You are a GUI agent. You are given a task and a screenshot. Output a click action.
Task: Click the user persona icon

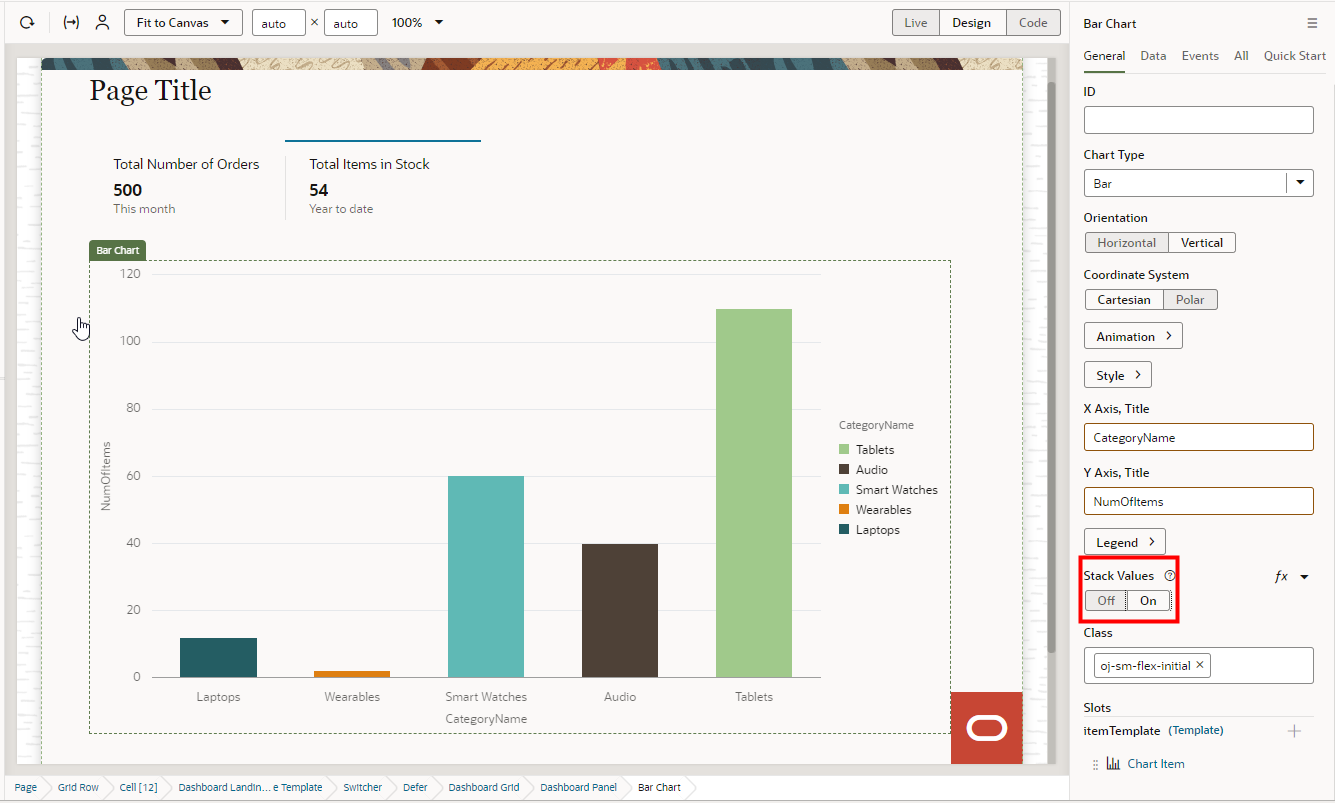(102, 22)
